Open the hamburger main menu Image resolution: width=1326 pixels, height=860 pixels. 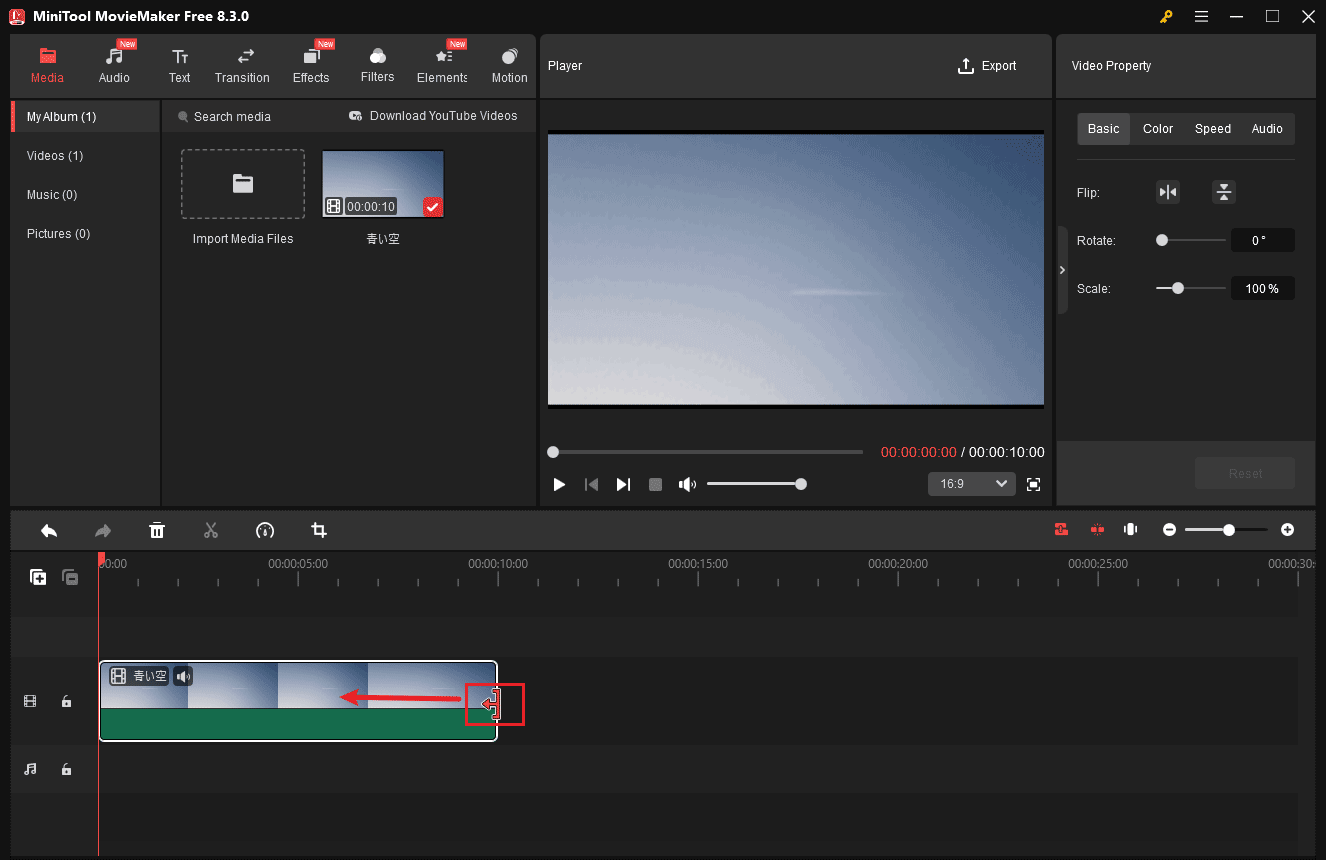click(1201, 16)
